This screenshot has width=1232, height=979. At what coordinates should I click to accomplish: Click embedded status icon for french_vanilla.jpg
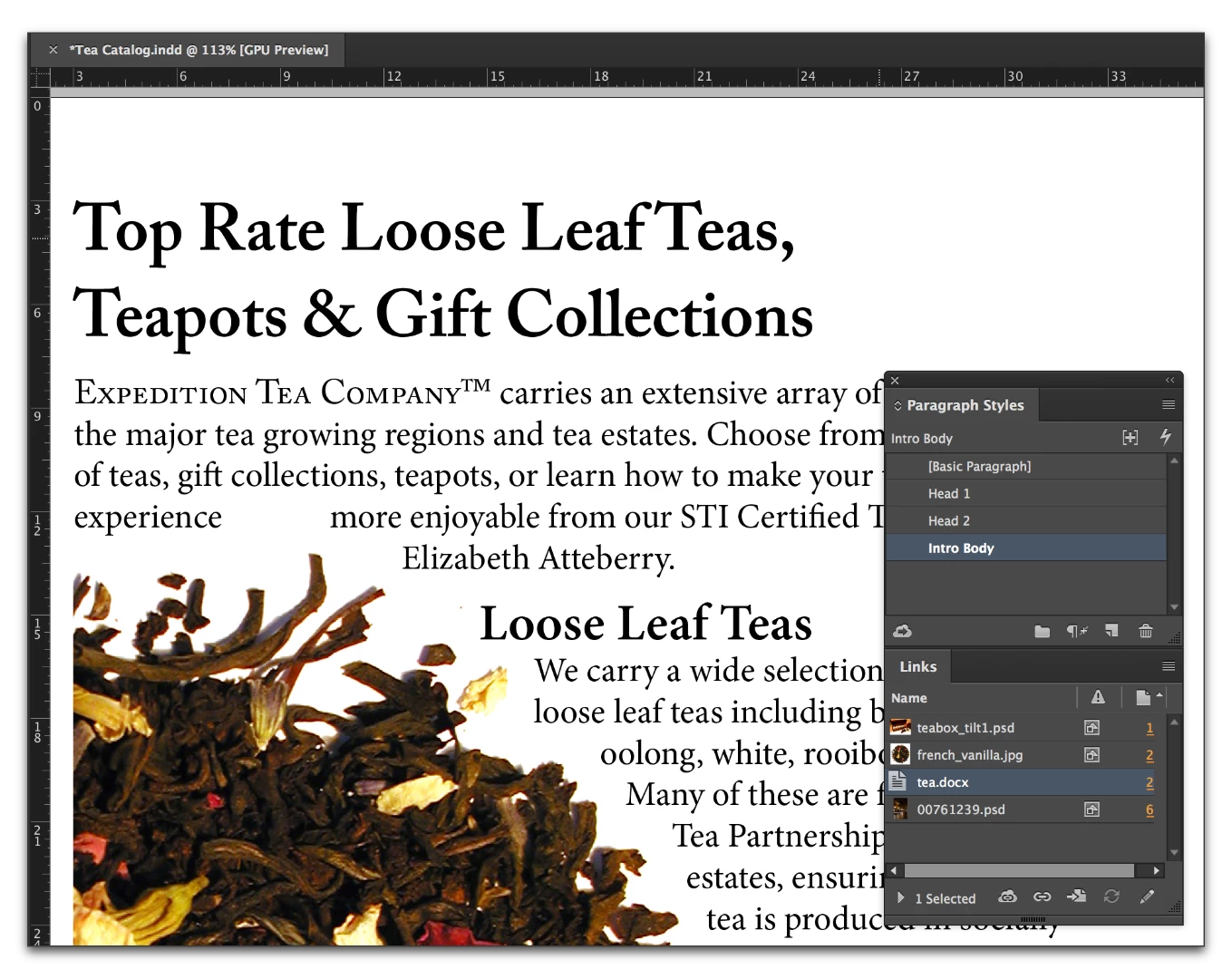(x=1092, y=755)
